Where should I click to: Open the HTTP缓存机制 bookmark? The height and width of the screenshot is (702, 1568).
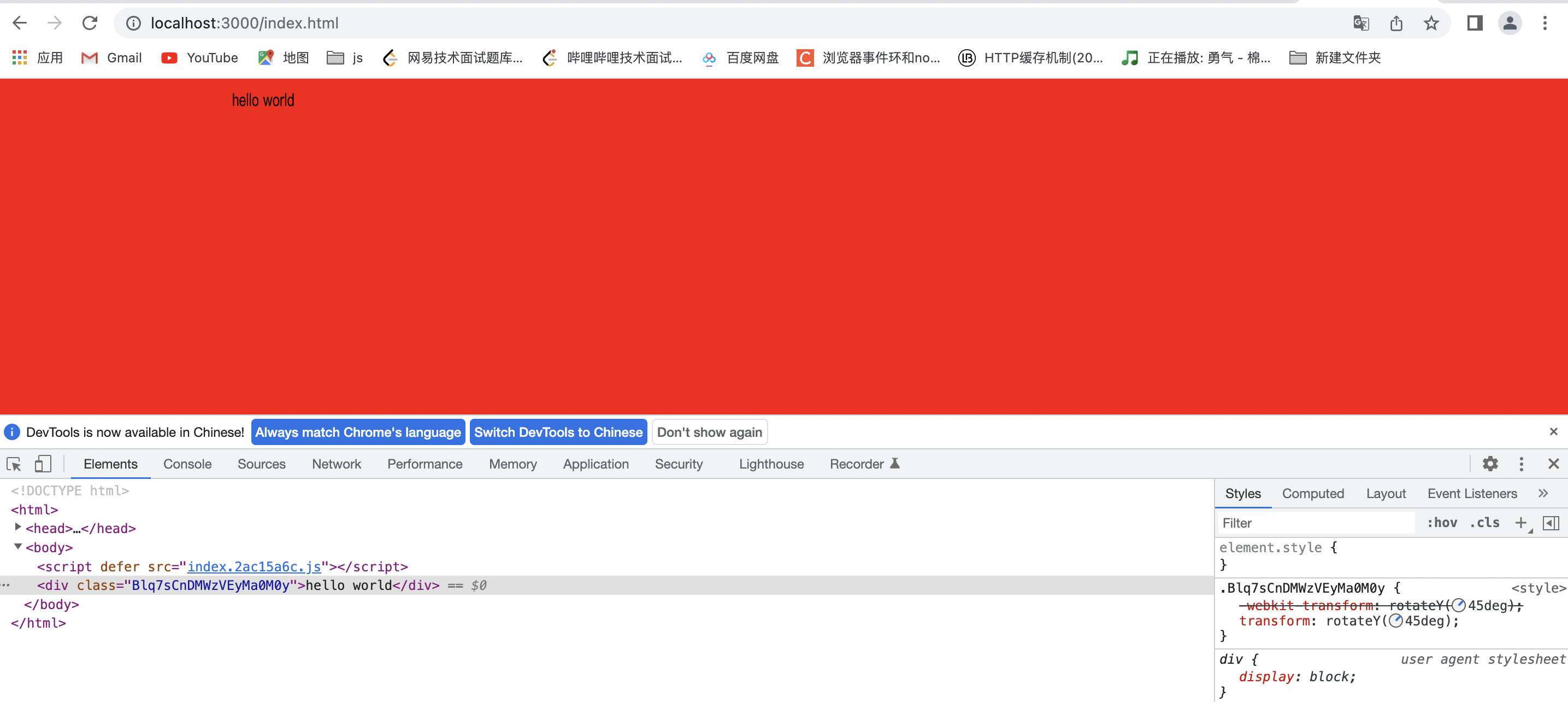pyautogui.click(x=1030, y=58)
